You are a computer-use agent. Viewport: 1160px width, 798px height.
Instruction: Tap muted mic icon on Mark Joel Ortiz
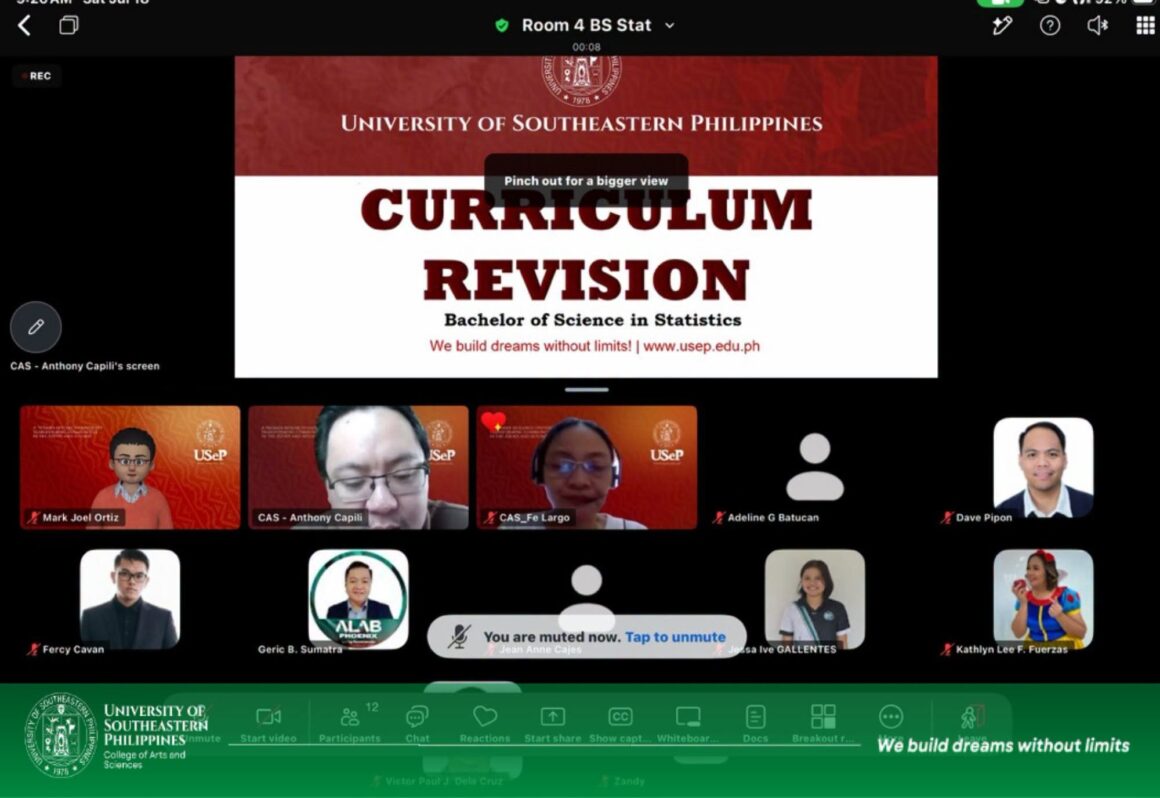coord(33,518)
